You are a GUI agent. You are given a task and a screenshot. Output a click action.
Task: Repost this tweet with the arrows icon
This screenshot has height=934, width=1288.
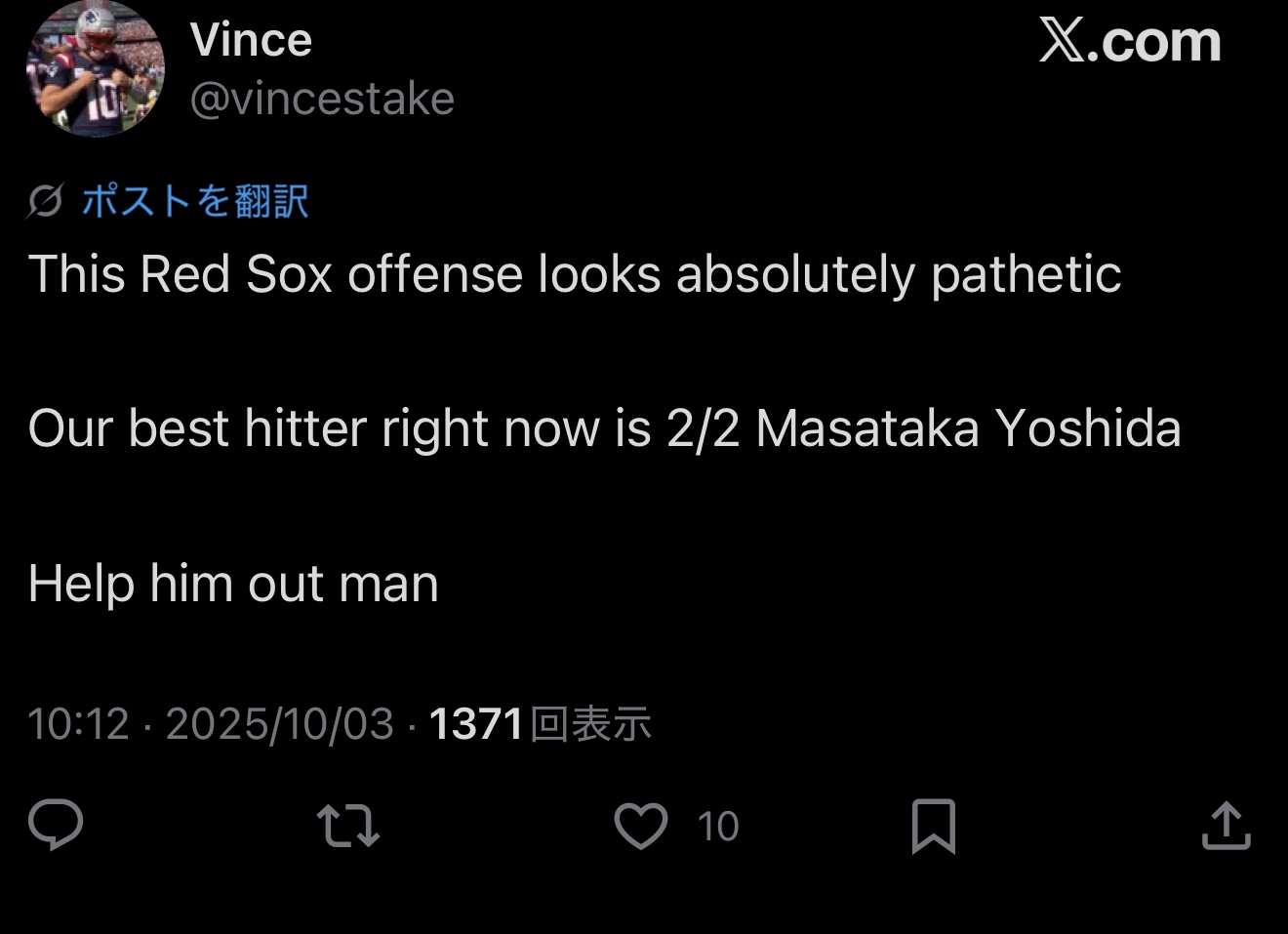[348, 826]
